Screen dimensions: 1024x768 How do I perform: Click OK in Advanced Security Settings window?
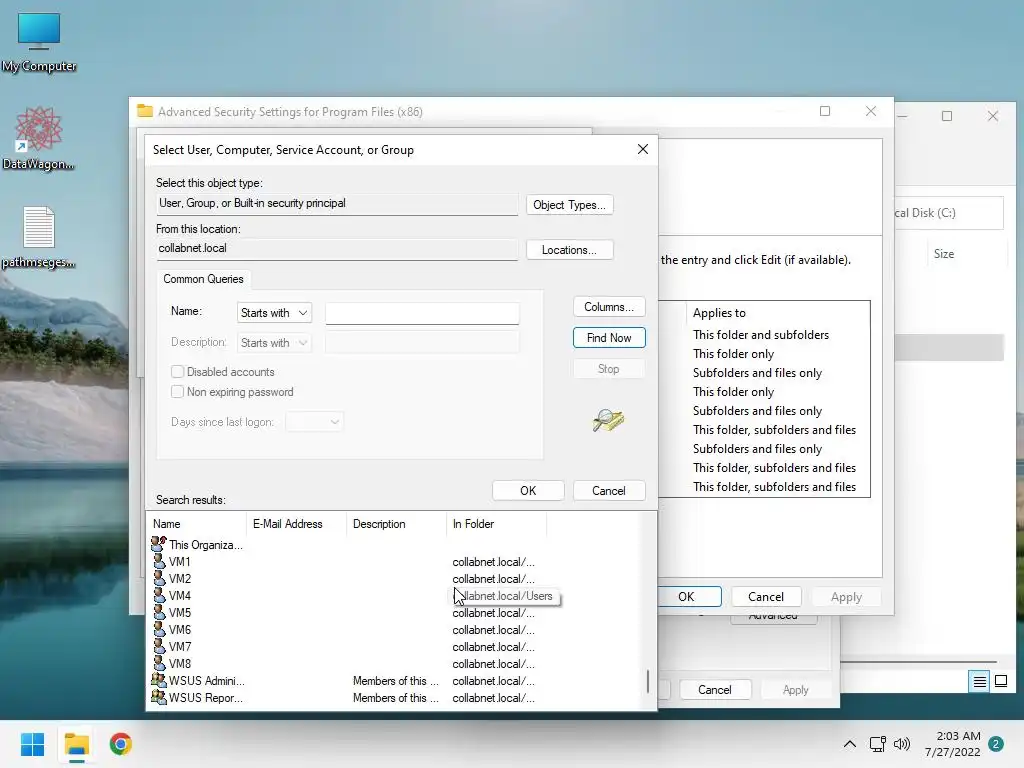coord(688,596)
